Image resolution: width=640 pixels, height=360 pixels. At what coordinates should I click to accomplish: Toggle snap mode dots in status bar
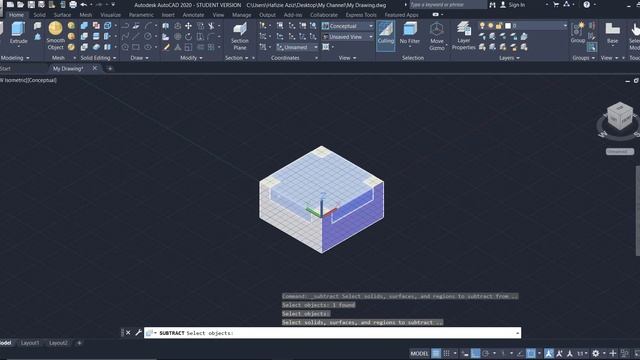pyautogui.click(x=447, y=353)
